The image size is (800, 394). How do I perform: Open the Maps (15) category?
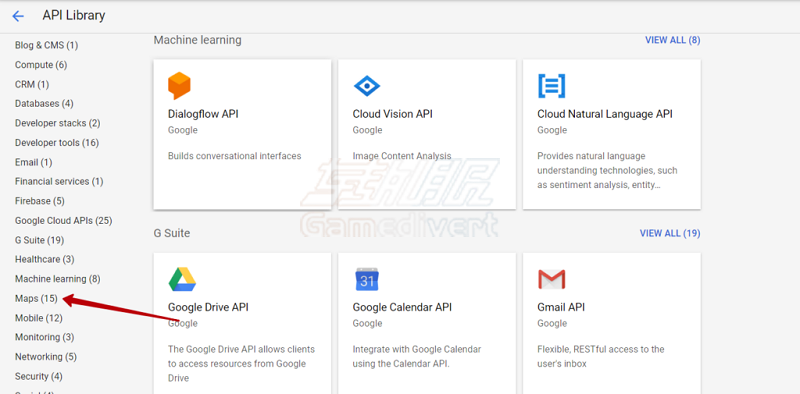pos(36,299)
